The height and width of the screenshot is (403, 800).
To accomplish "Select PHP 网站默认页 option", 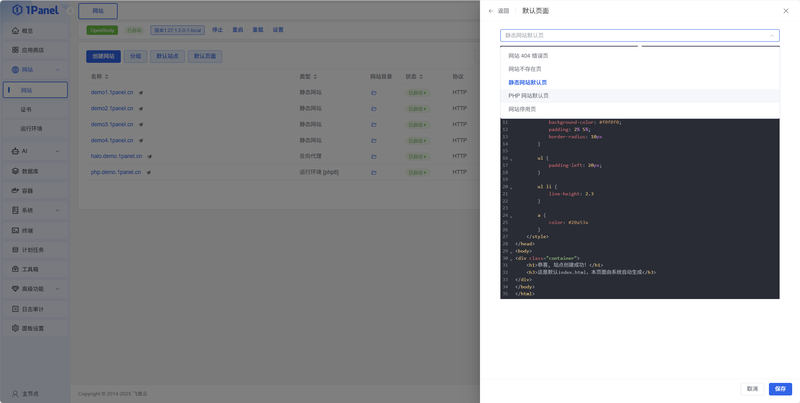I will pyautogui.click(x=640, y=96).
